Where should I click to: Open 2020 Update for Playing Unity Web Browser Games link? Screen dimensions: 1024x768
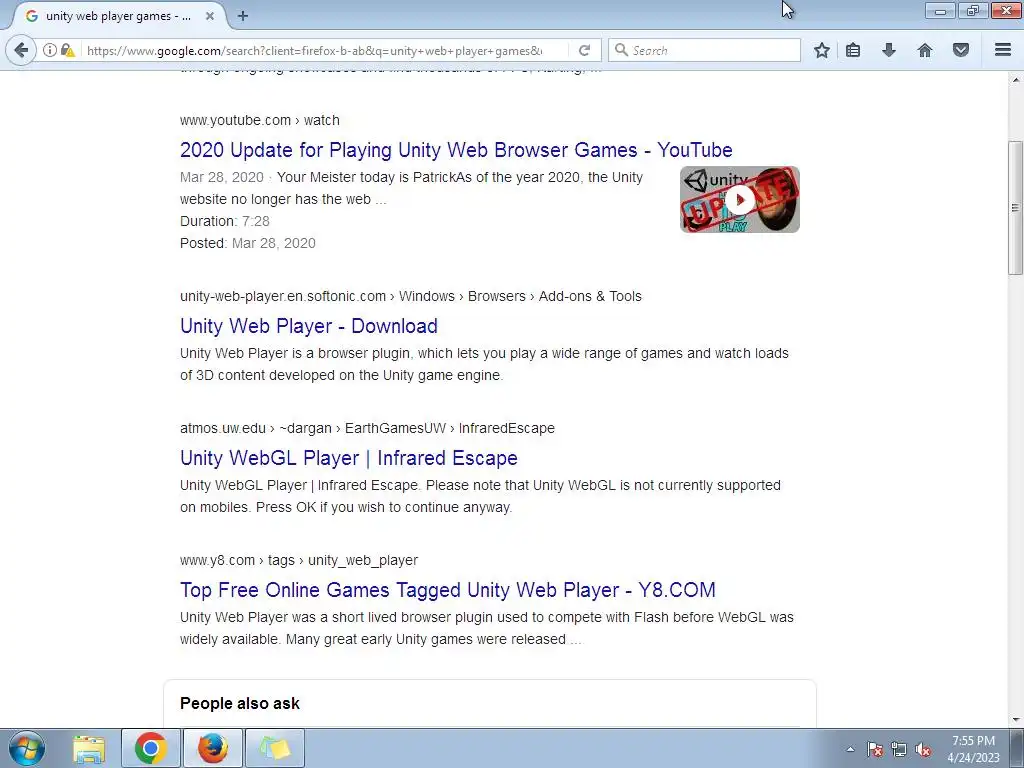tap(456, 150)
